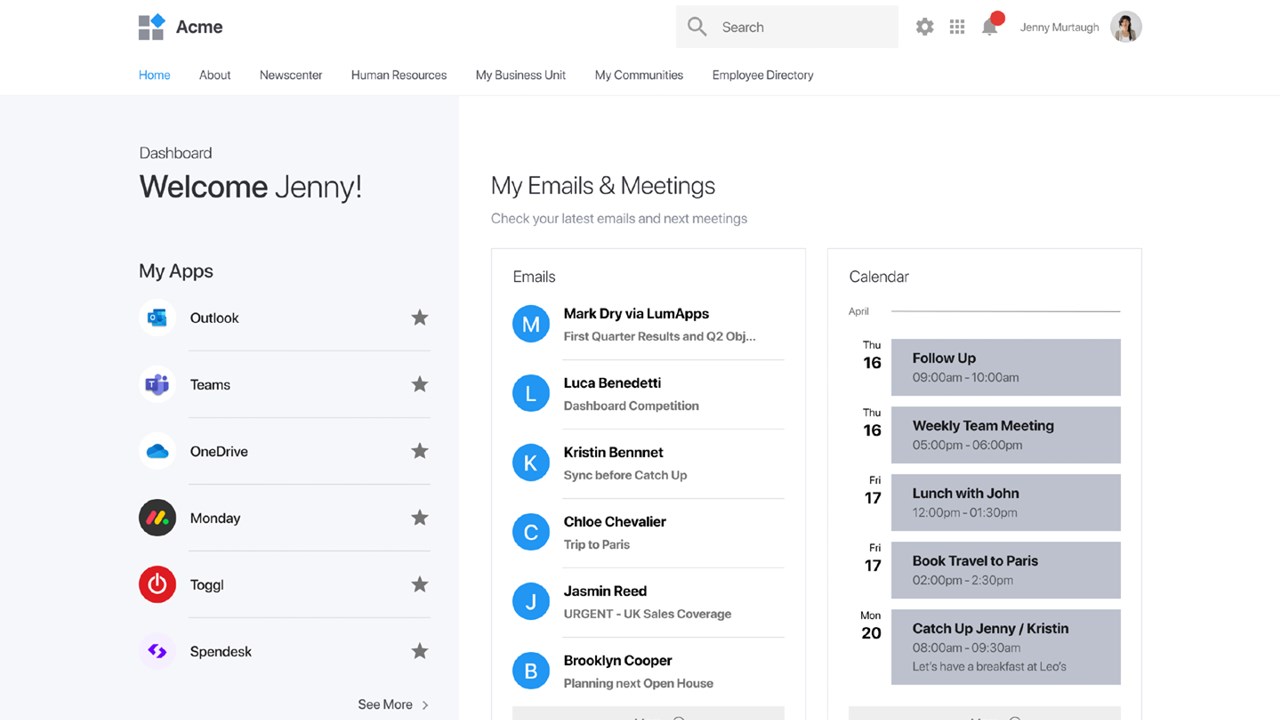Open the settings gear icon
Screen dimensions: 1280x720
point(925,27)
